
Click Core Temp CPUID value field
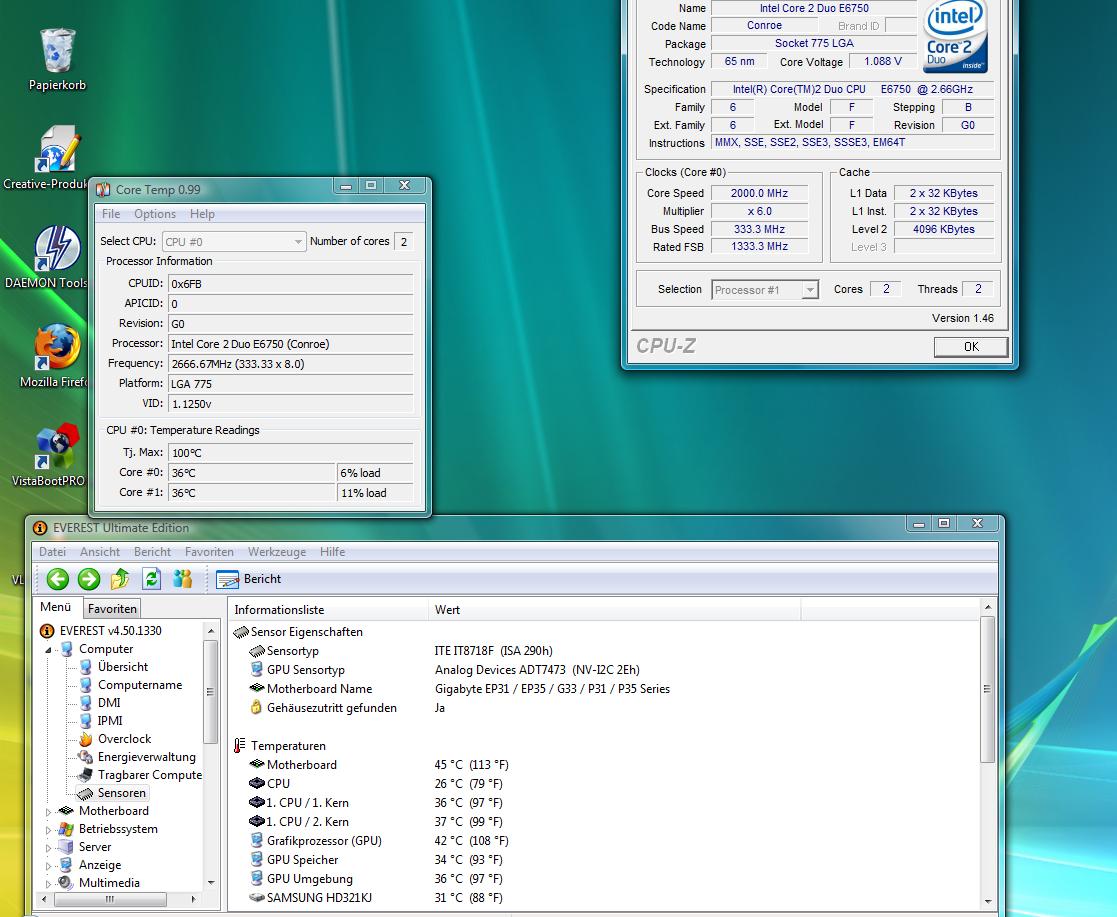(x=290, y=284)
